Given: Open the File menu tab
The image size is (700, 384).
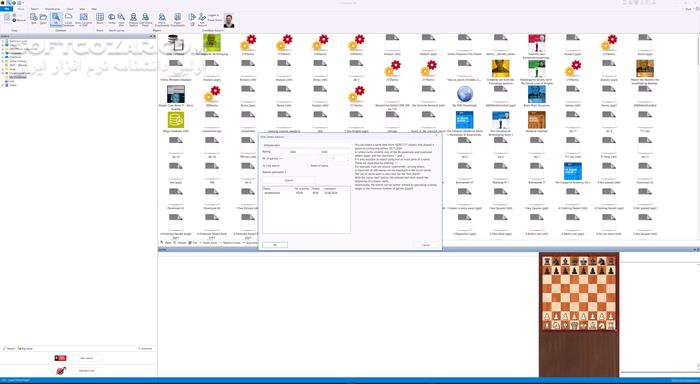Looking at the screenshot, I should [7, 8].
